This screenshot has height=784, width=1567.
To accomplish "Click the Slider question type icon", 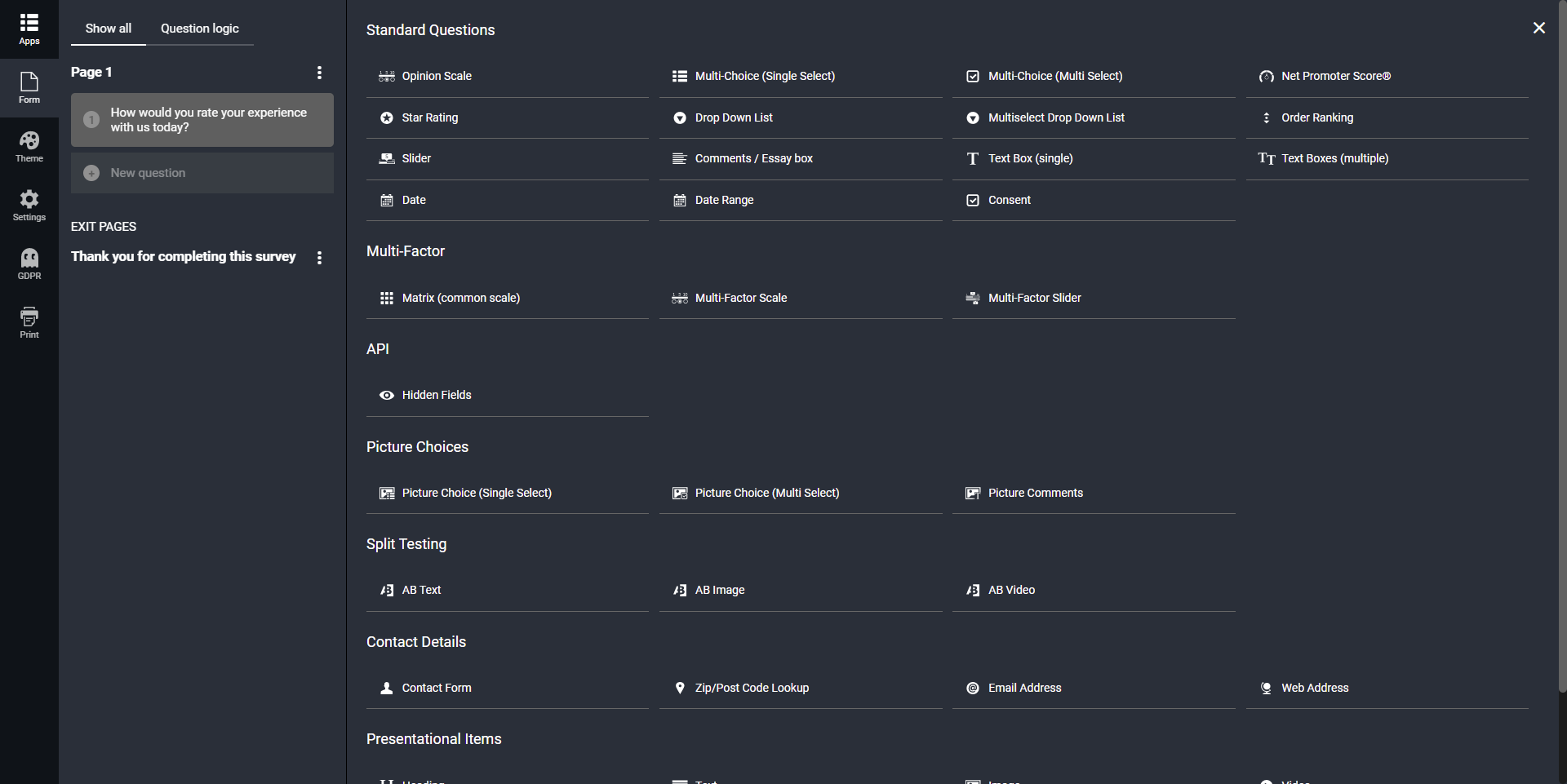I will coord(387,158).
